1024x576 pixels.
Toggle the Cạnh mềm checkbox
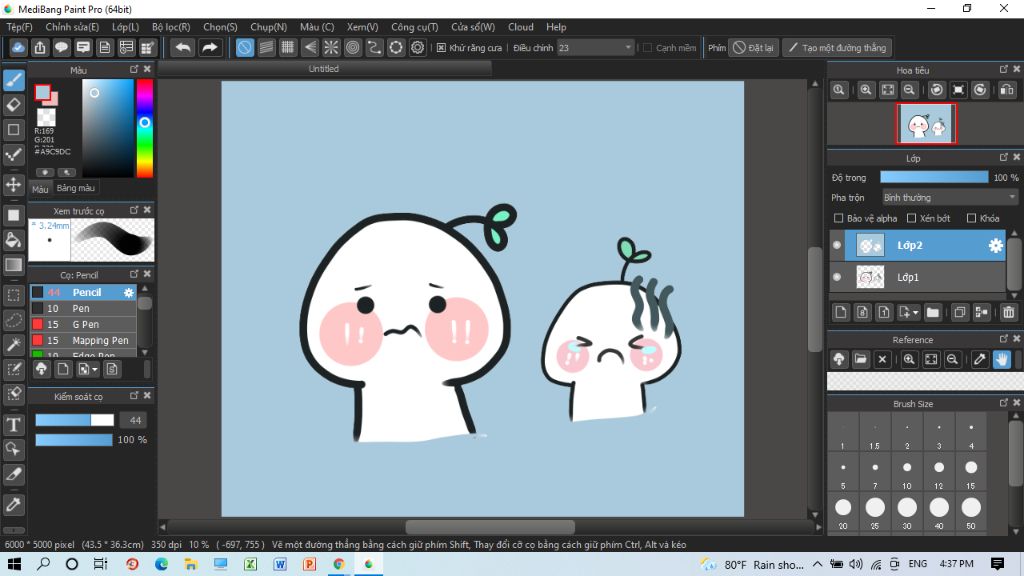pyautogui.click(x=647, y=48)
